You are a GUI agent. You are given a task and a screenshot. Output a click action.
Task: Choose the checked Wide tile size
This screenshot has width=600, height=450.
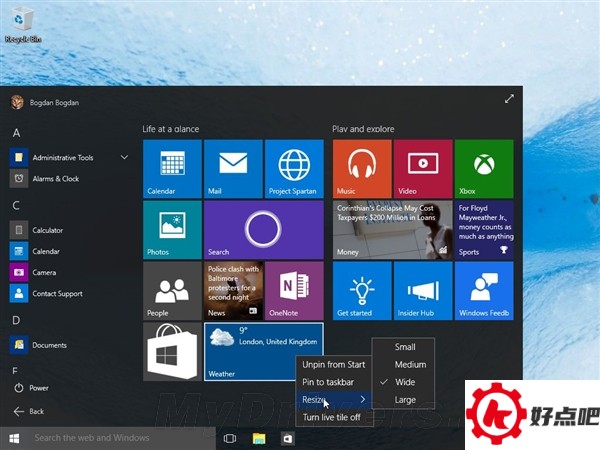click(x=405, y=382)
